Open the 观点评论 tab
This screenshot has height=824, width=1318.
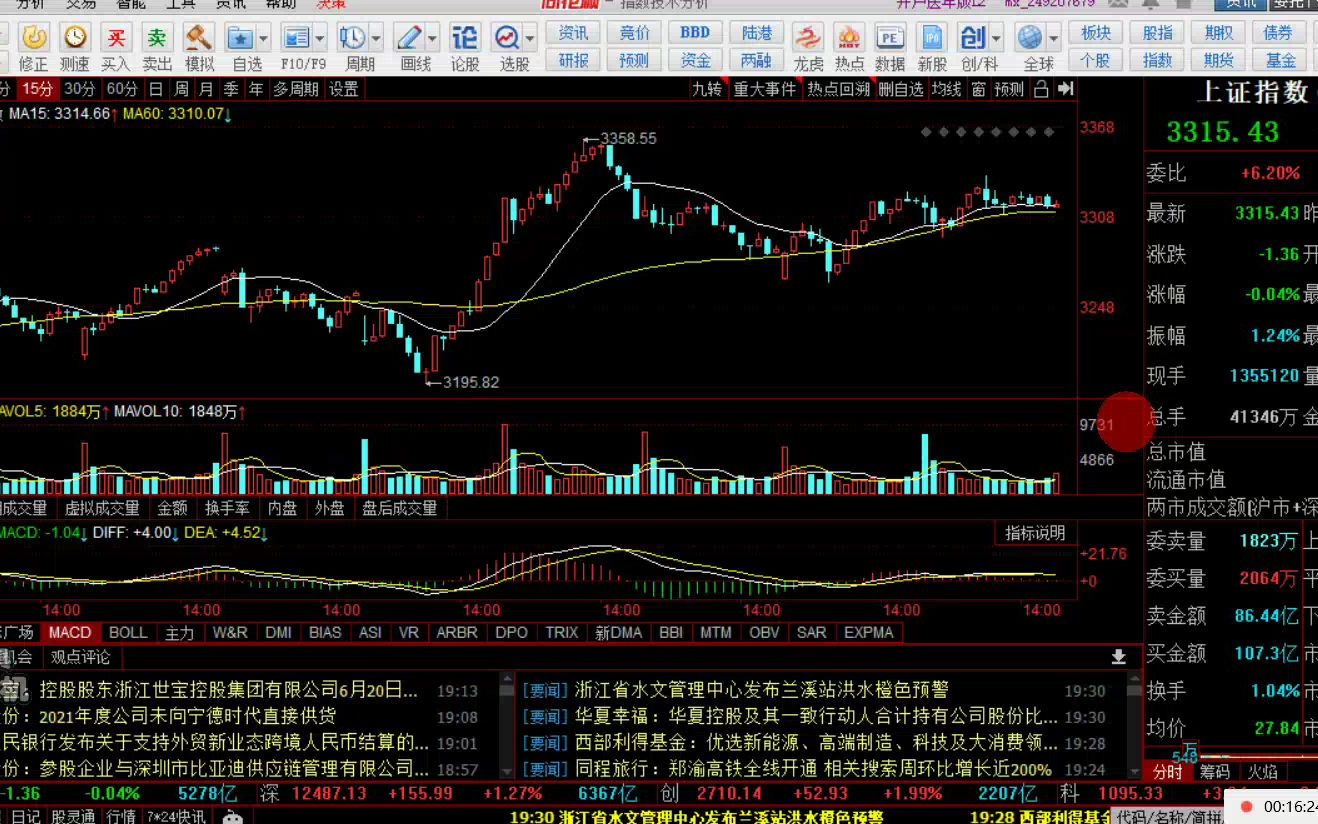click(81, 657)
